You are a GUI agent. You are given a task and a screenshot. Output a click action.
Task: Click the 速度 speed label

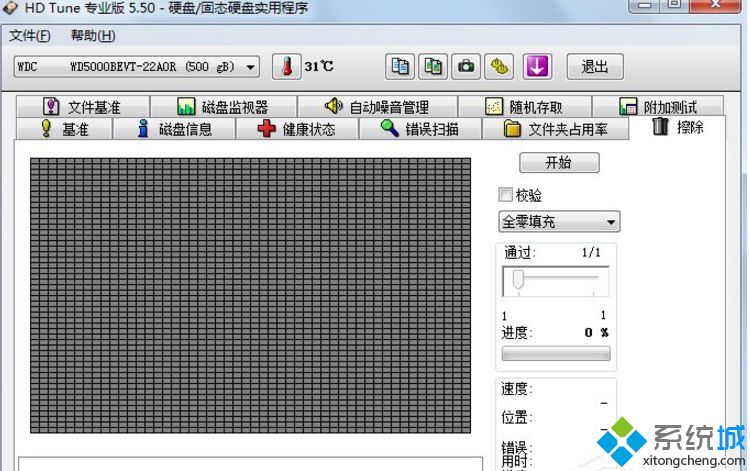coord(516,389)
